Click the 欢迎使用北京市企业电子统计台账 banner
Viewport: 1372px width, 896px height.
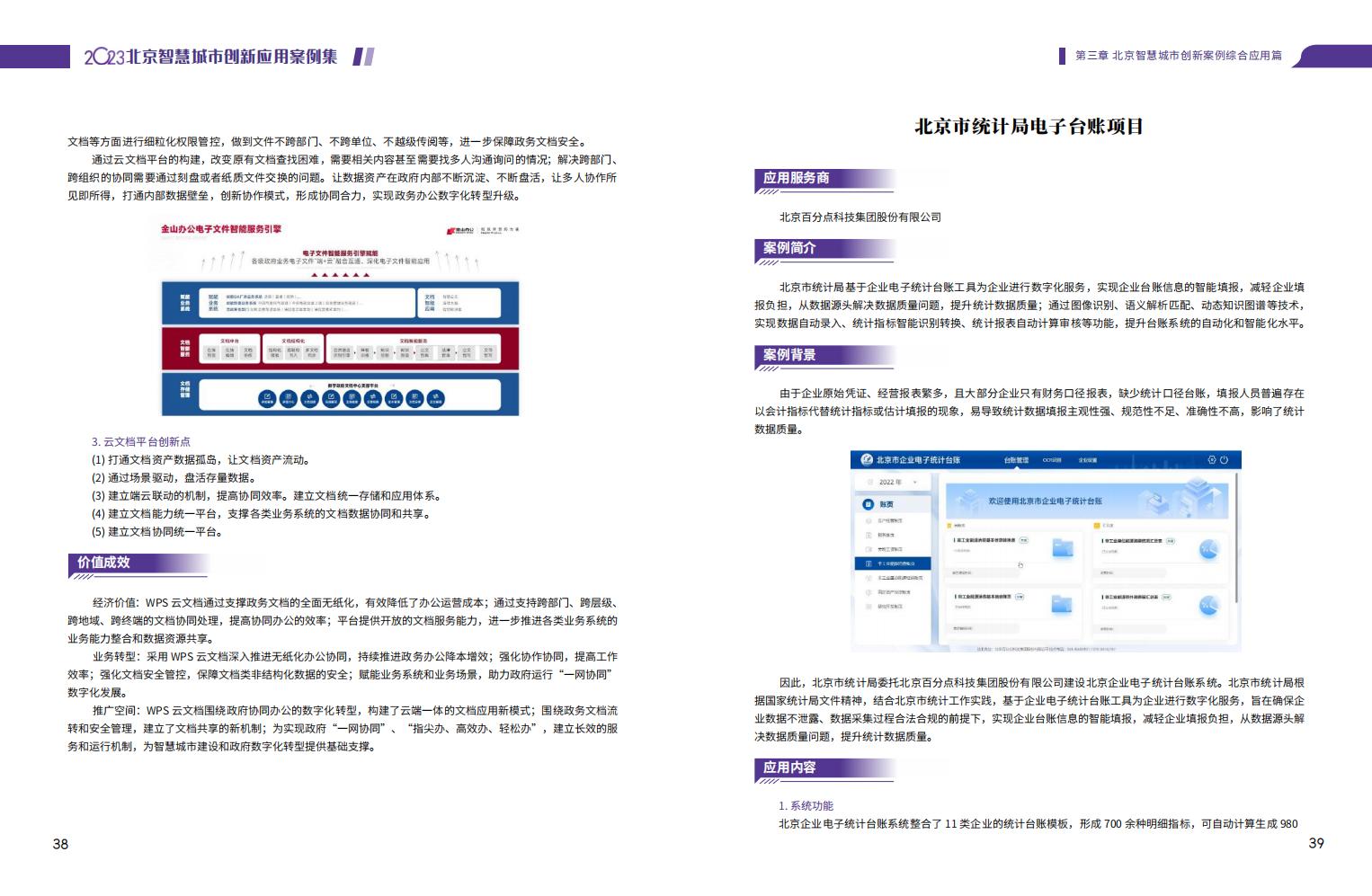1087,501
